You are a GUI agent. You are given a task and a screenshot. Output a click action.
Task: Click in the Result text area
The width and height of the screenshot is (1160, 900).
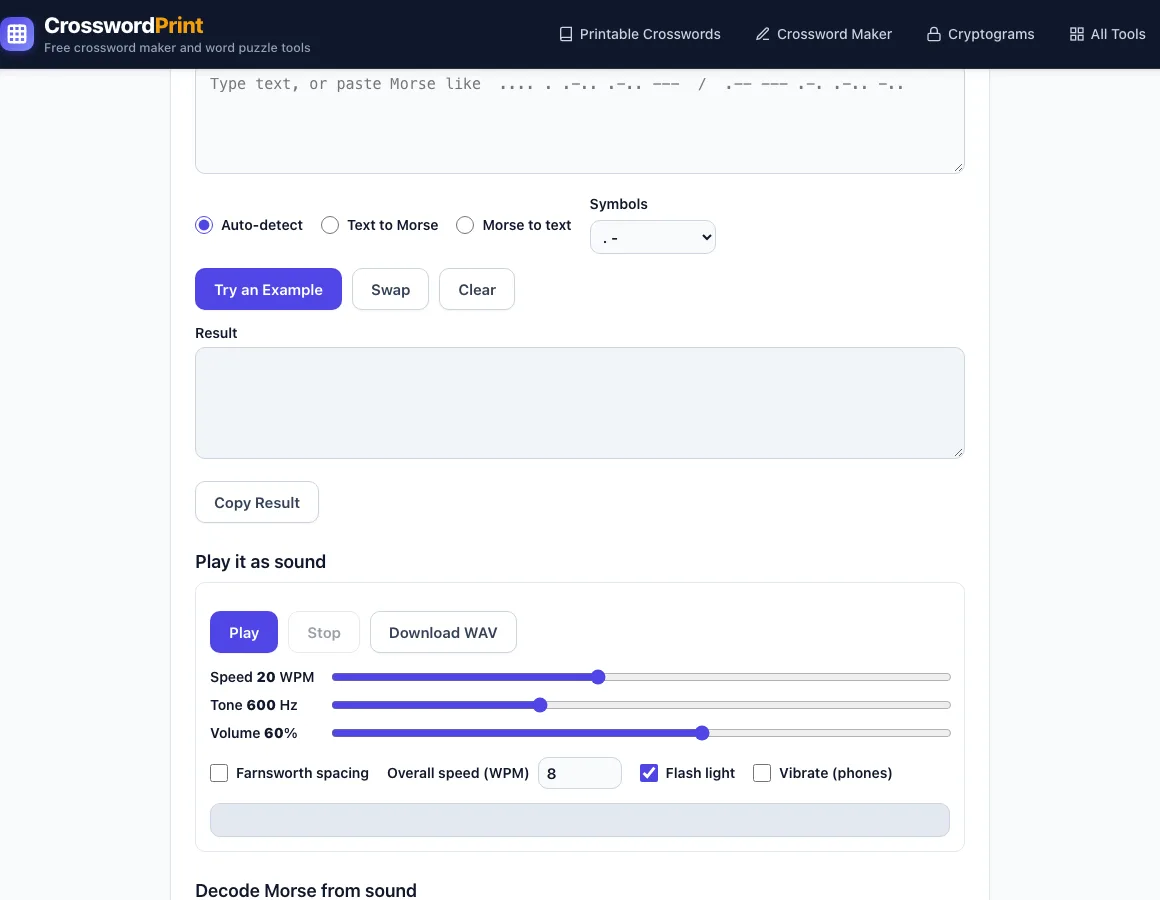click(x=580, y=403)
